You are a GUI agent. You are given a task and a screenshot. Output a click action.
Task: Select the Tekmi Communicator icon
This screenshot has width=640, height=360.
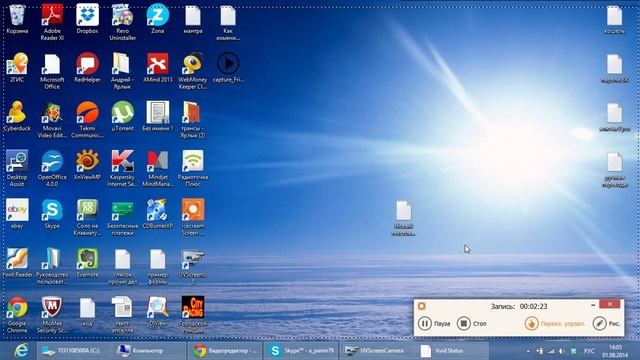[x=87, y=120]
